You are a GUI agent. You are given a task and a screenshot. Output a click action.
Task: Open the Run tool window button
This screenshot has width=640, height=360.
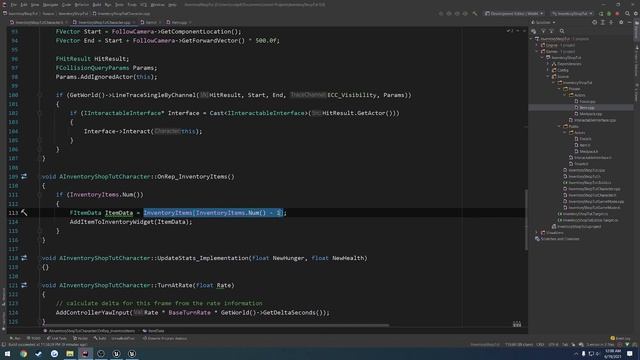point(16,338)
